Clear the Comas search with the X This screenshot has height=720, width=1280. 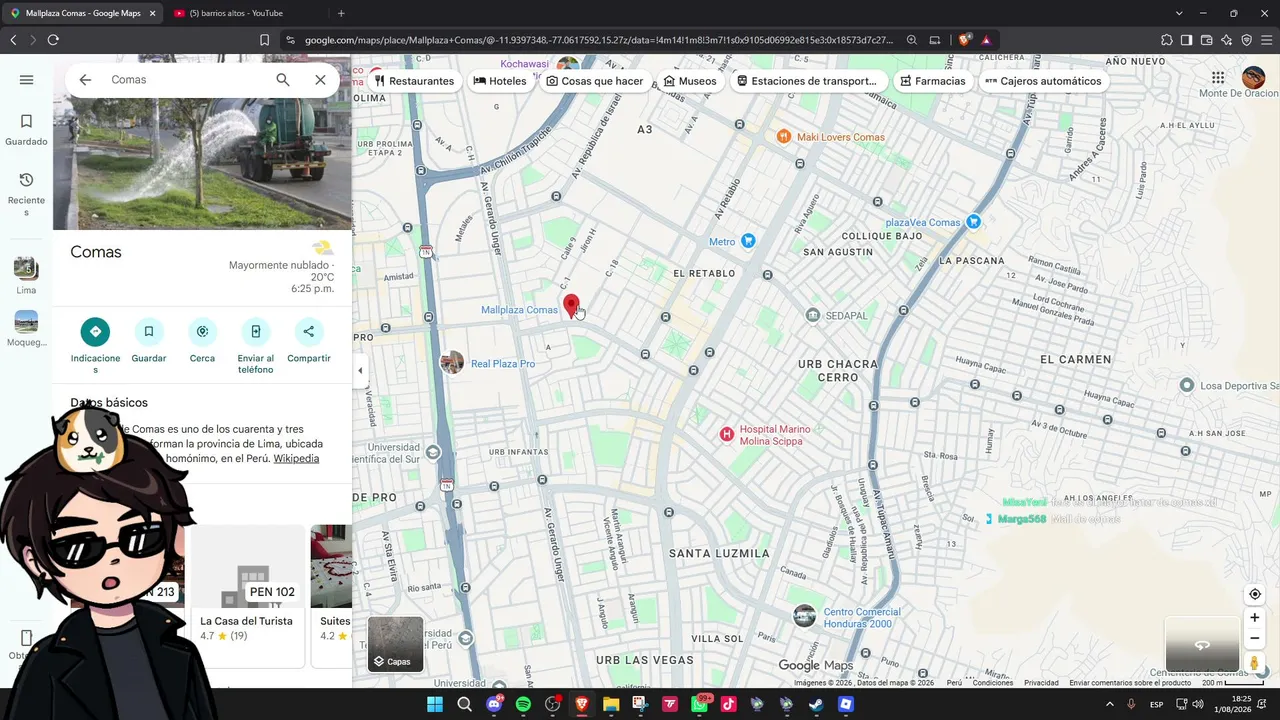320,80
